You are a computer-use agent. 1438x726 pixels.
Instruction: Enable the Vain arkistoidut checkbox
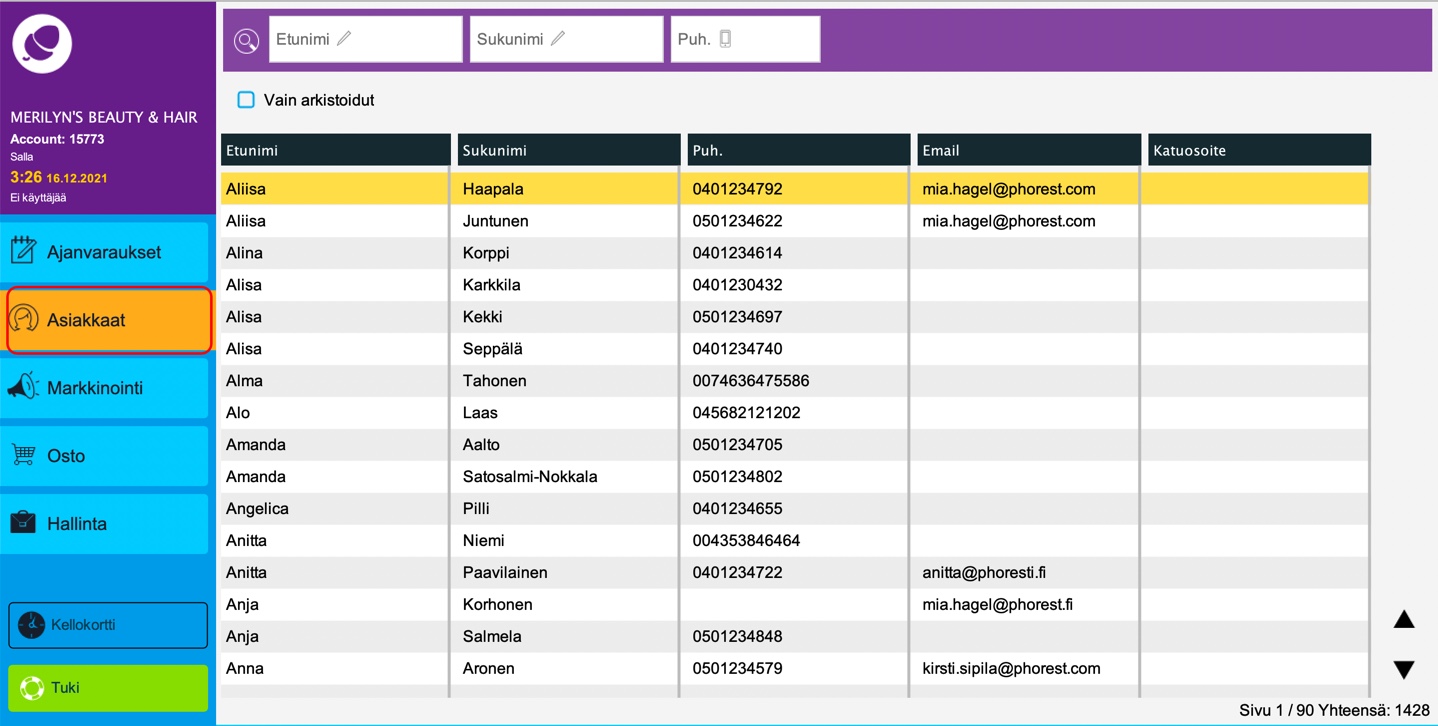[246, 100]
